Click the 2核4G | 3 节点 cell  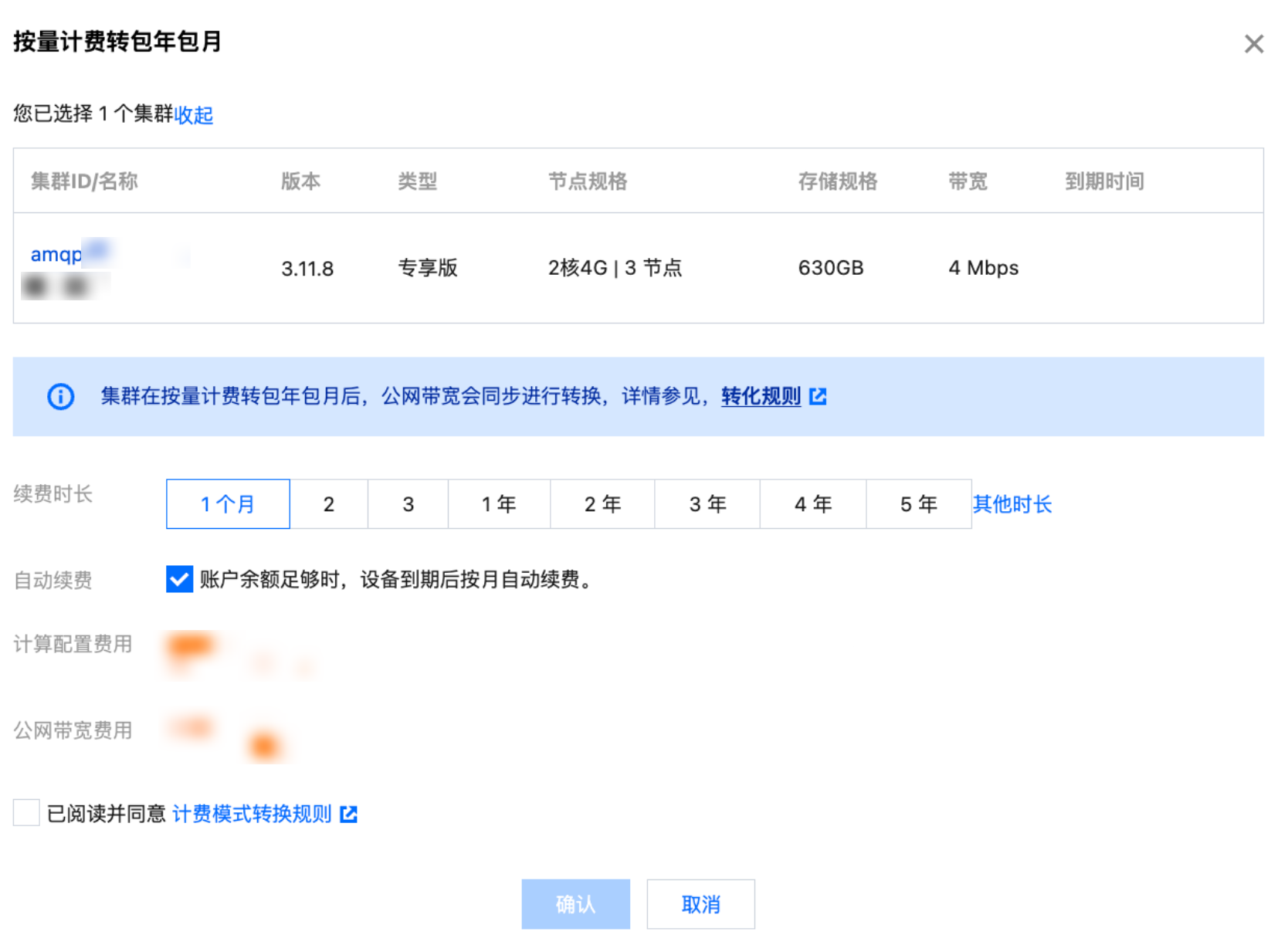pos(615,268)
